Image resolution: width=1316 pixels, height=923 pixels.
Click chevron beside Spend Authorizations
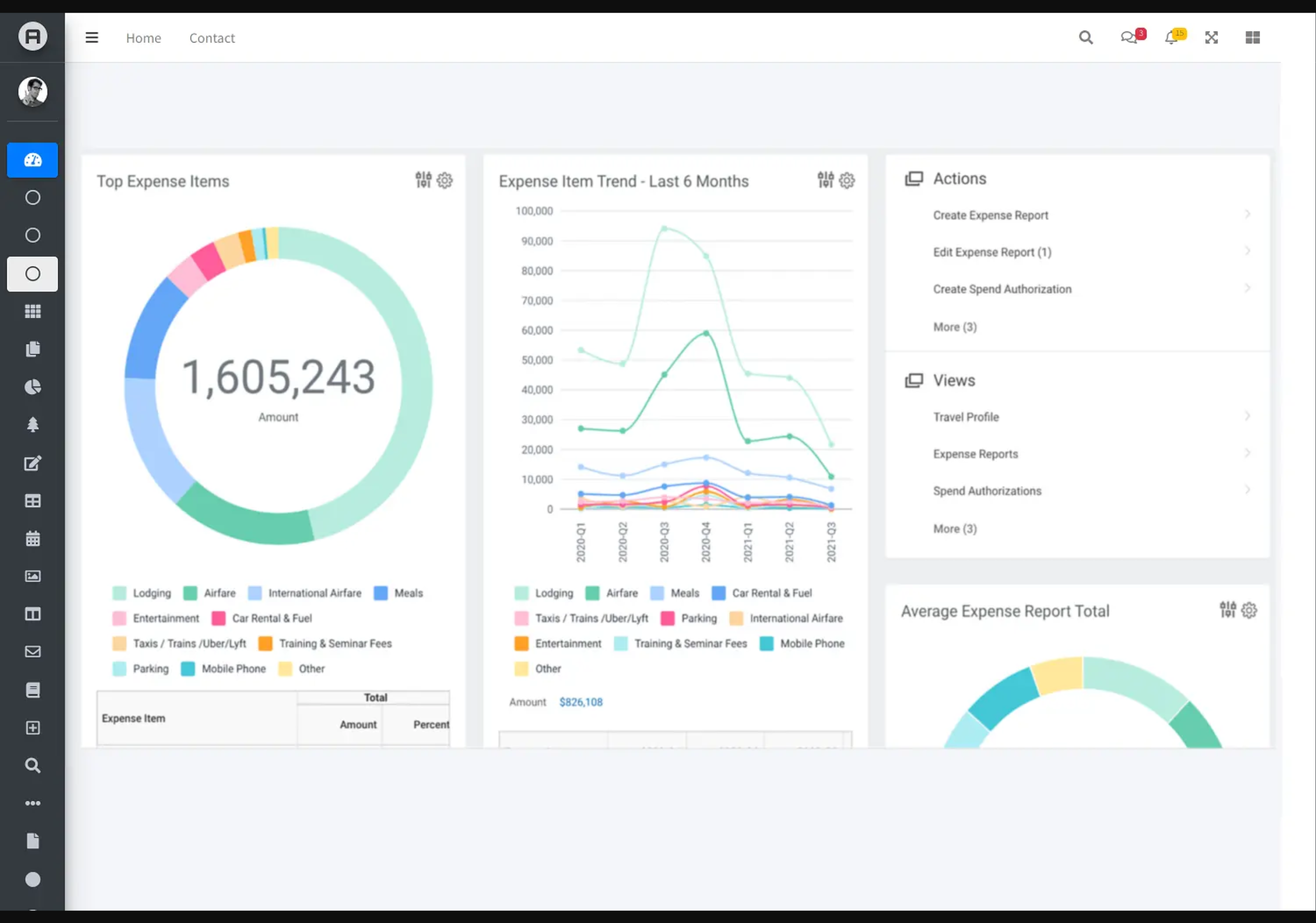tap(1248, 489)
